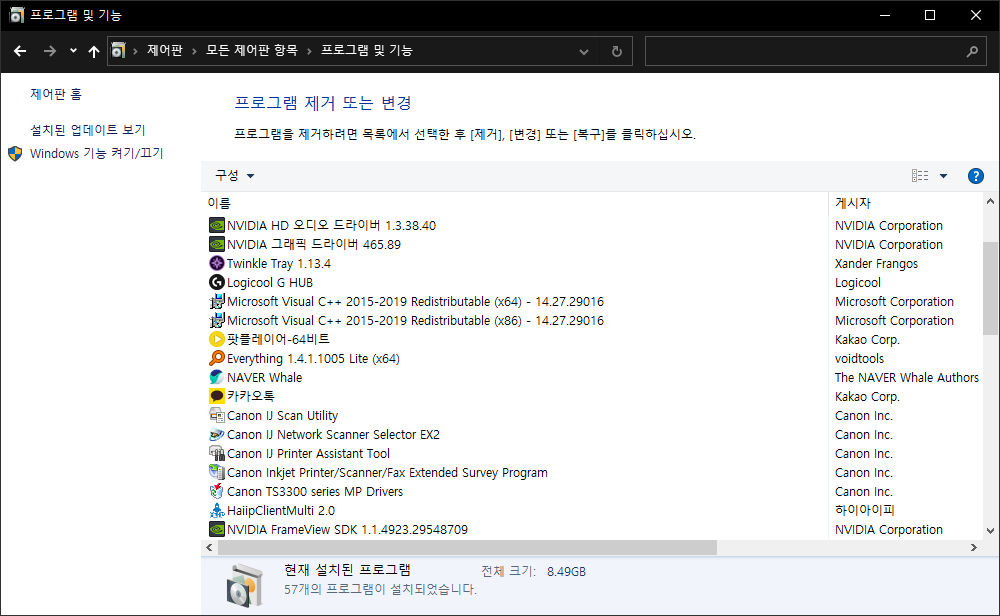The width and height of the screenshot is (1000, 616).
Task: Select Logicool publisher cell
Action: click(x=858, y=282)
